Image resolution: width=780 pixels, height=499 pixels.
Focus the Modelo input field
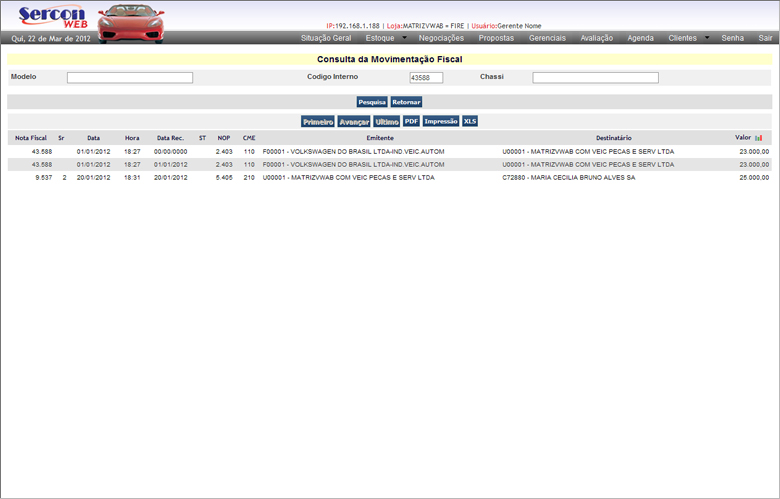(130, 78)
